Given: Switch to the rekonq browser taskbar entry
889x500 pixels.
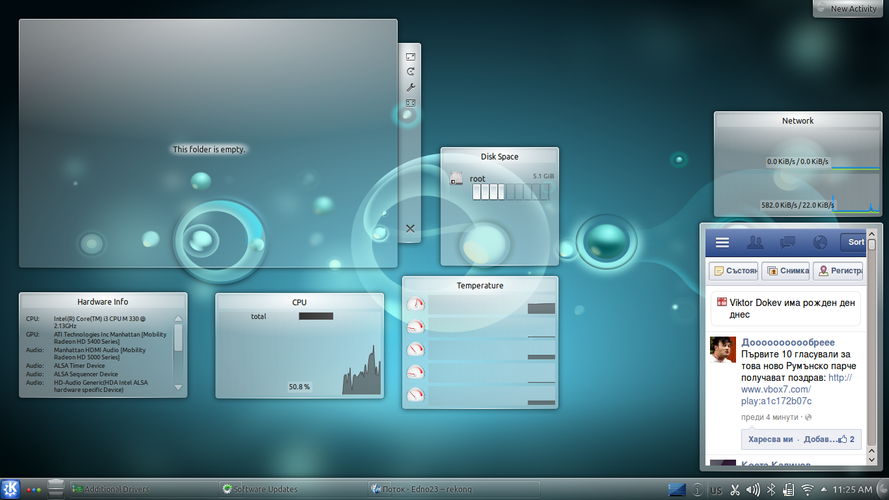Looking at the screenshot, I should pos(454,489).
